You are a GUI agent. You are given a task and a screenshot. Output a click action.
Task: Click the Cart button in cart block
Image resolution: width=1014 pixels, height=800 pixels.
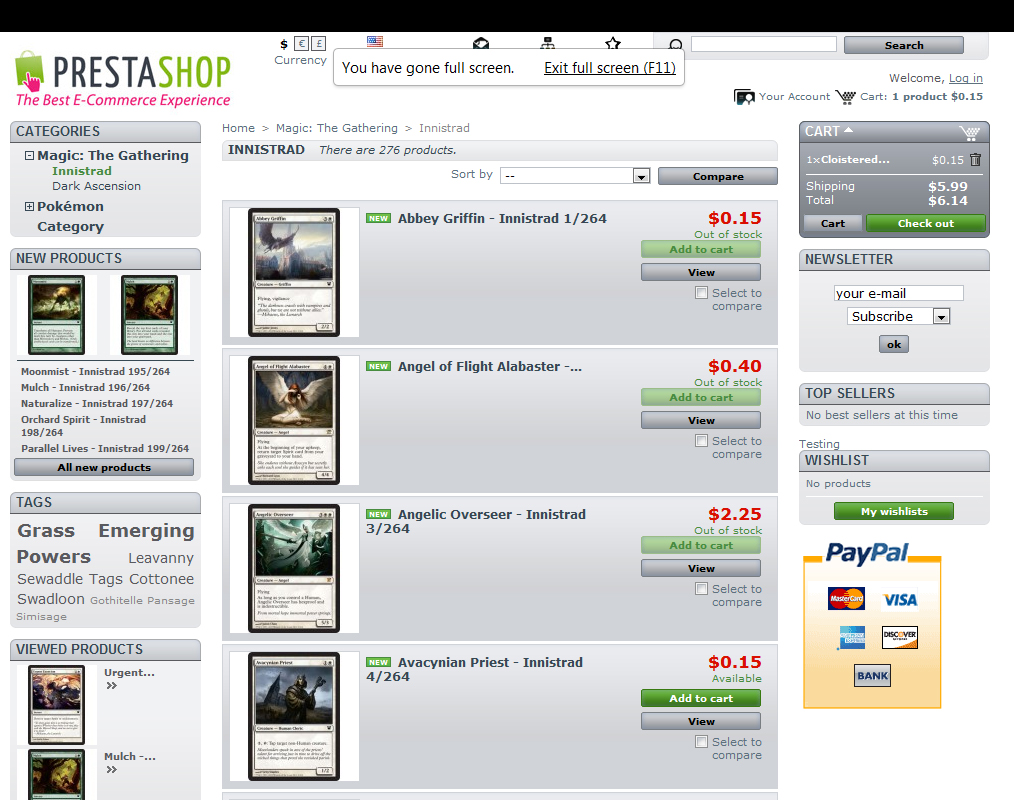833,223
